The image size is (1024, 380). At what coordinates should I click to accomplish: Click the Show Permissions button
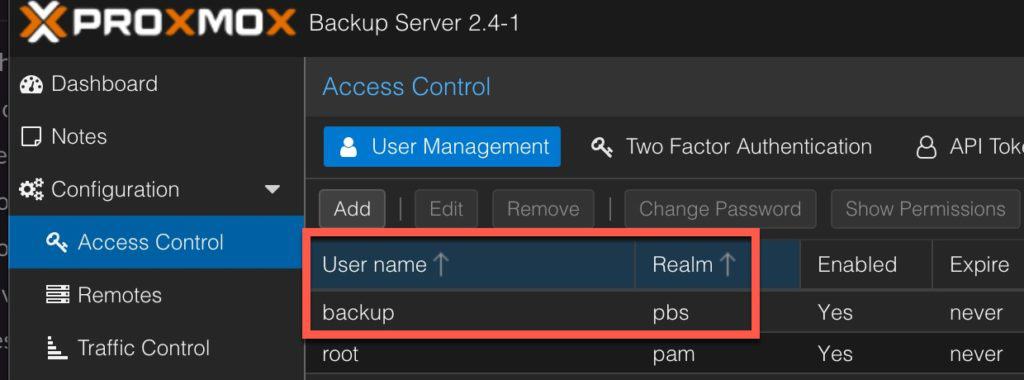[x=925, y=209]
